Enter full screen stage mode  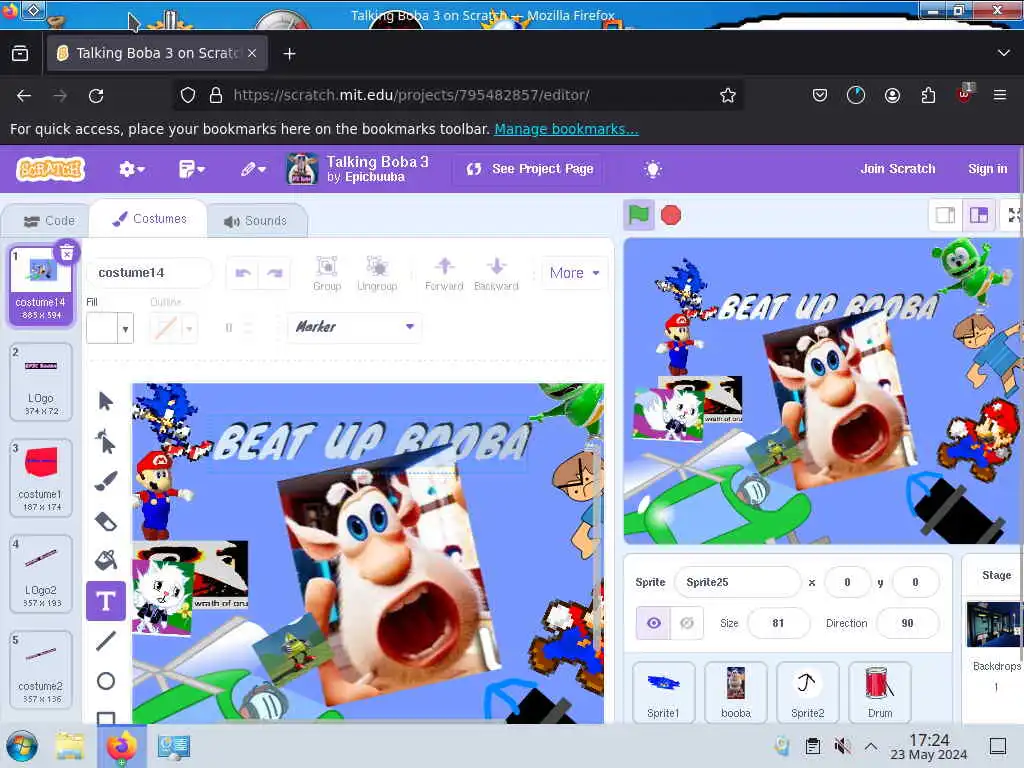(x=1014, y=215)
